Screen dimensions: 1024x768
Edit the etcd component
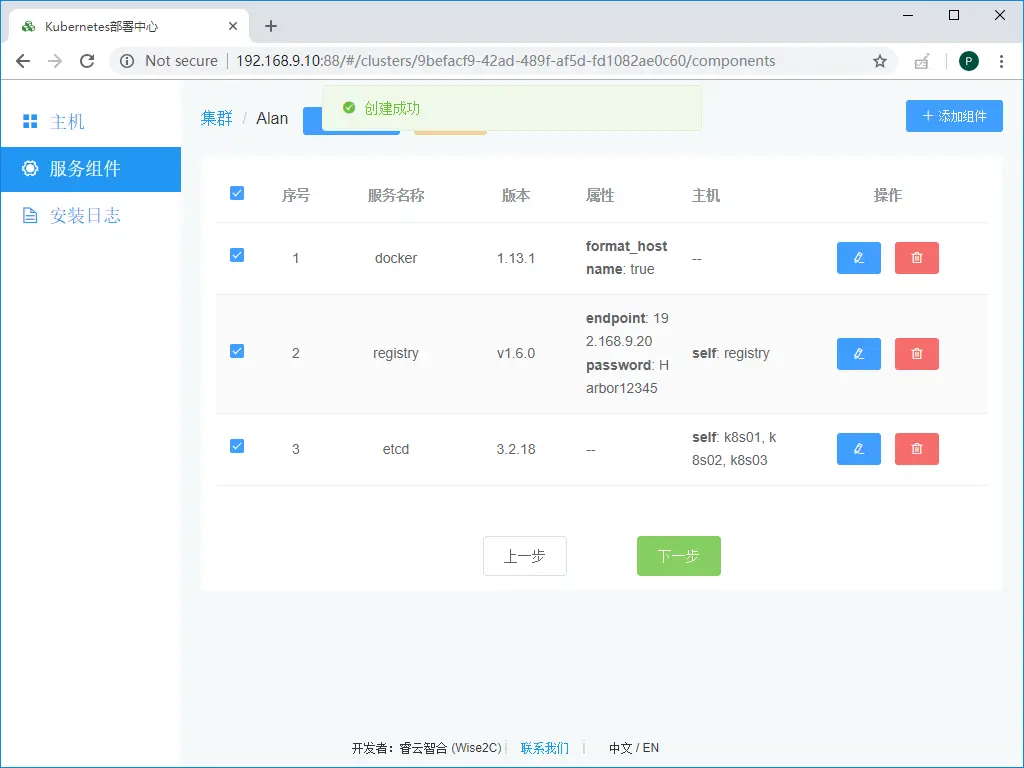click(859, 449)
